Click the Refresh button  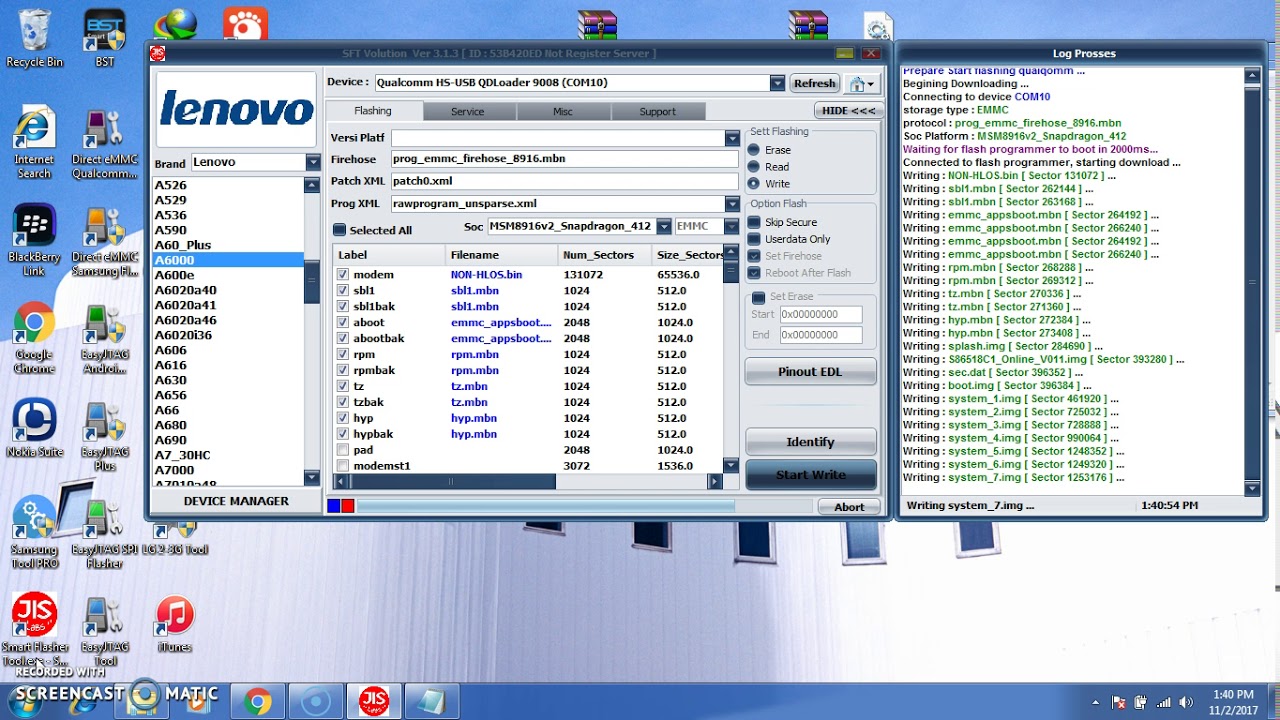tap(814, 84)
